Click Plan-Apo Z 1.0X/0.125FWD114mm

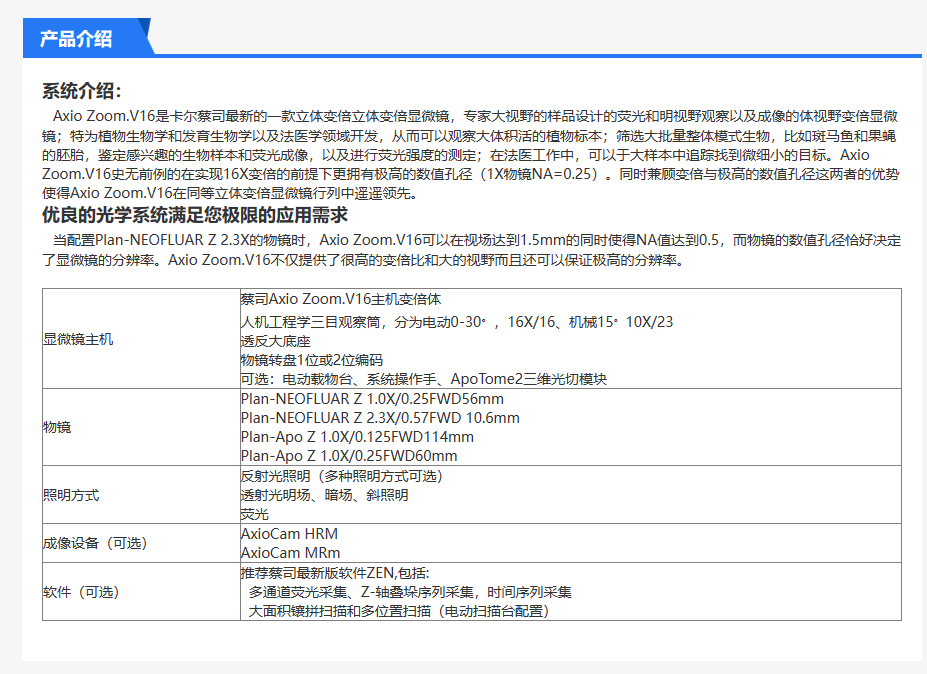click(x=357, y=437)
